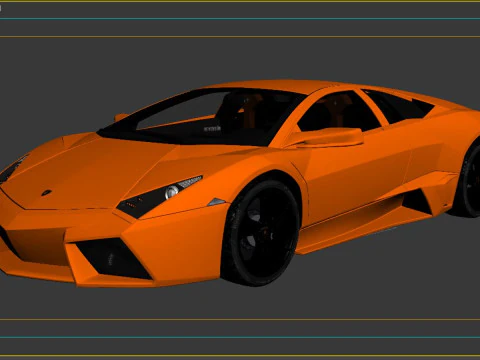Viewport: 480px width, 360px height.
Task: Select the orange side mirror on the door
Action: coord(329,137)
